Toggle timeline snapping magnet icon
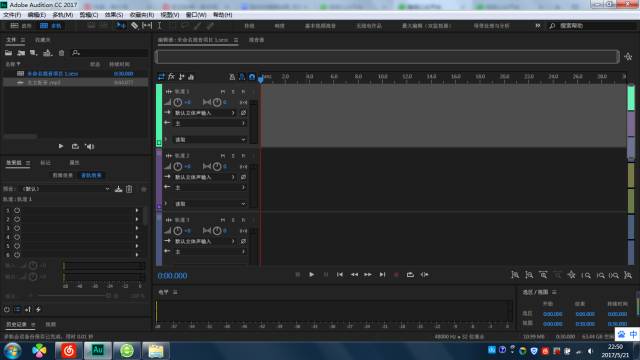Viewport: 640px width, 360px height. click(x=252, y=76)
